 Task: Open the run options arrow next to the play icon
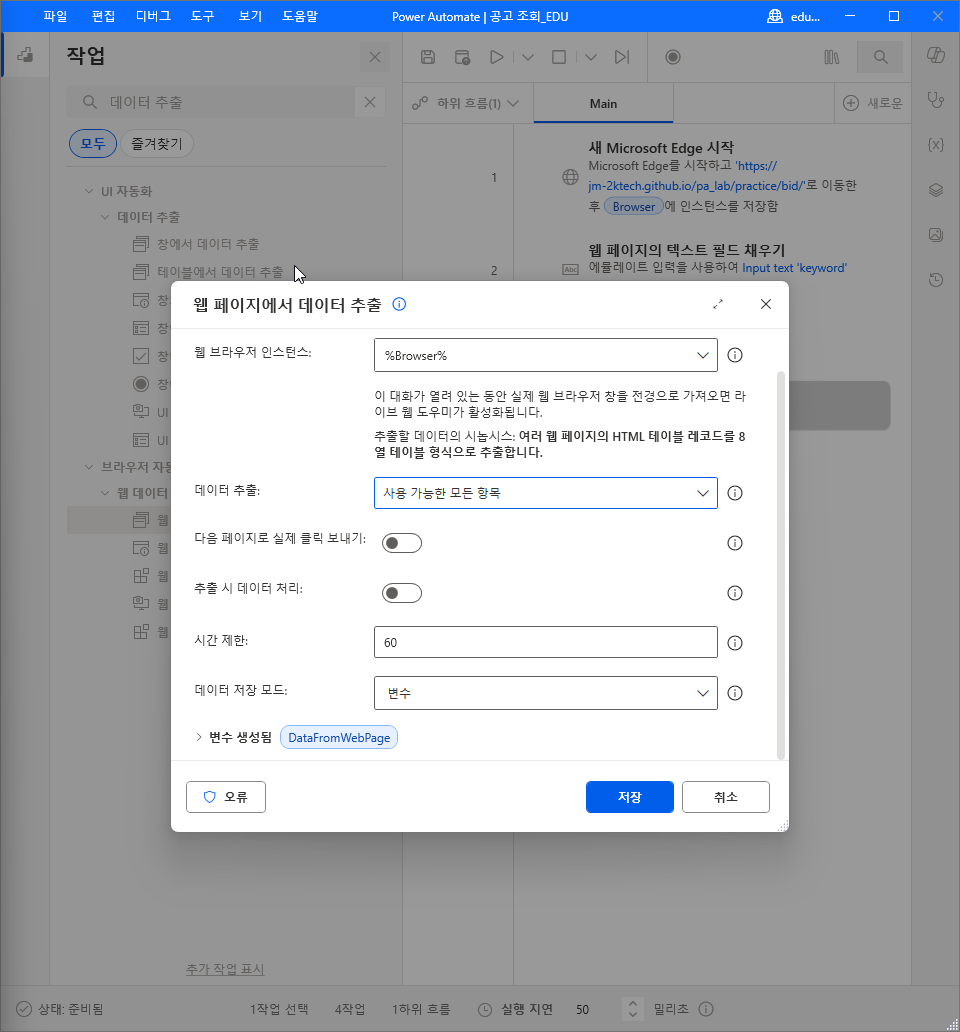tap(528, 57)
